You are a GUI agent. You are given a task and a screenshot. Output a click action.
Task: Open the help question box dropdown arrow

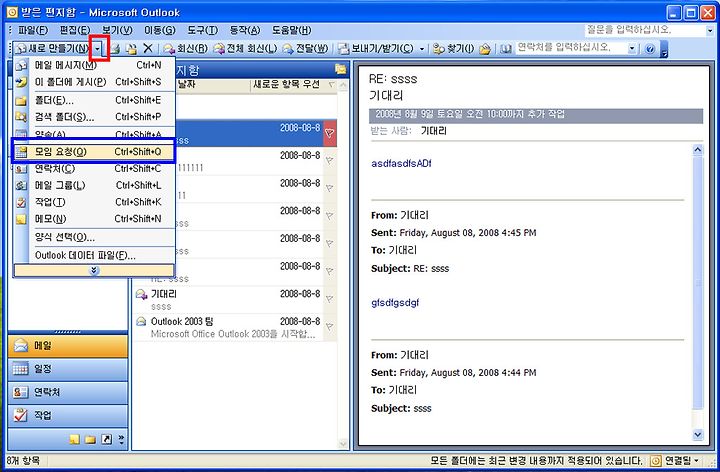pyautogui.click(x=710, y=31)
